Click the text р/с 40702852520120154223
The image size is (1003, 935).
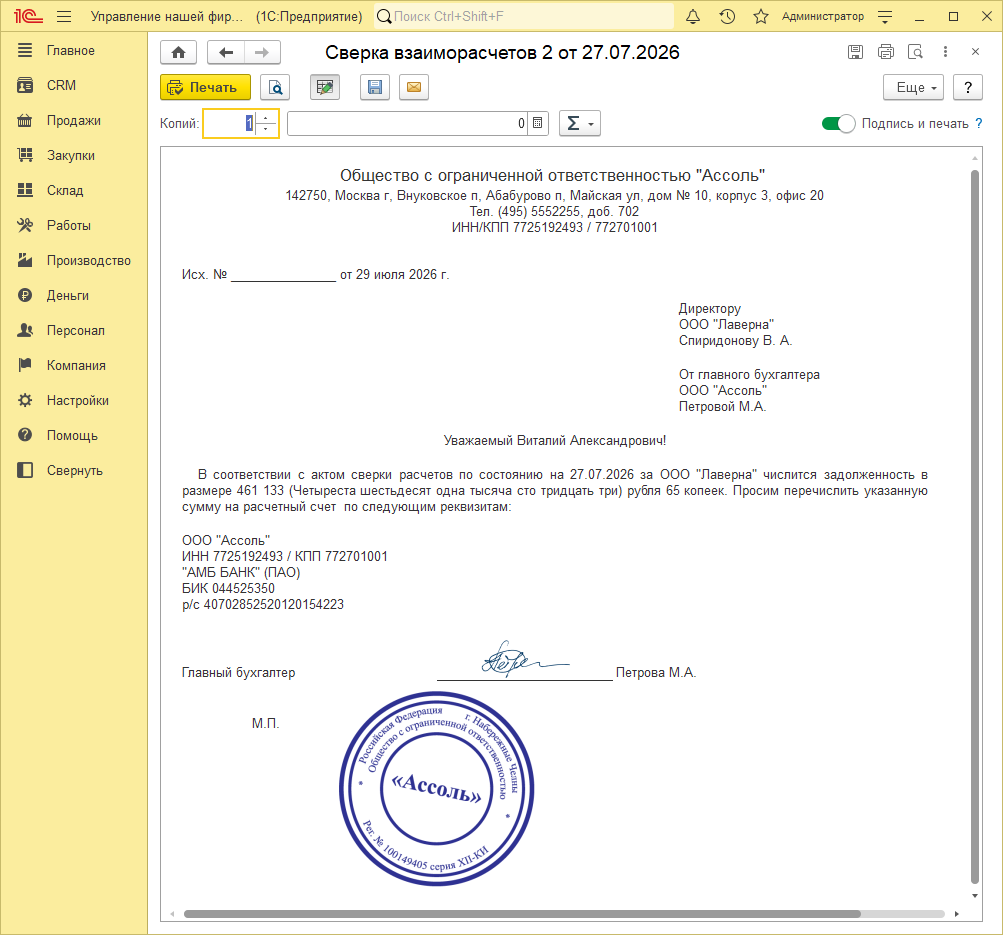[263, 604]
